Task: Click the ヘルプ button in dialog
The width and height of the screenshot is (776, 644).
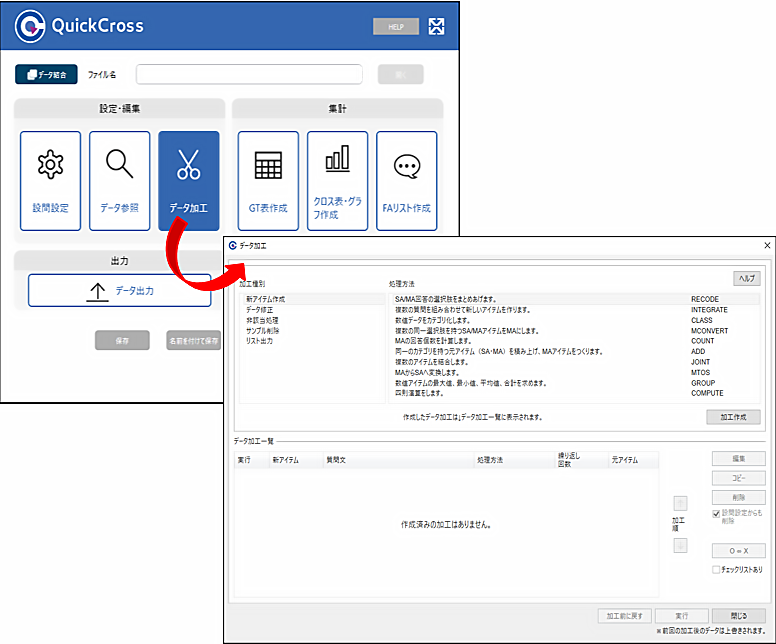Action: click(x=746, y=279)
